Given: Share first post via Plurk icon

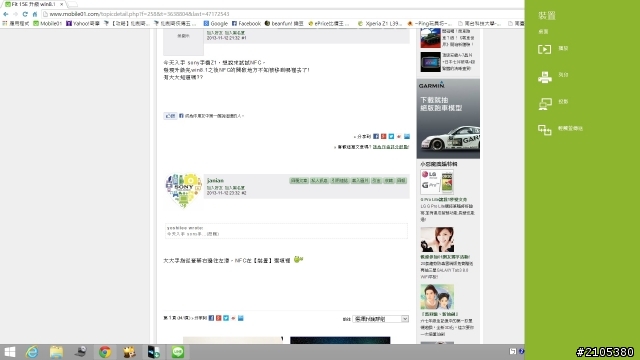Looking at the screenshot, I should click(x=399, y=136).
